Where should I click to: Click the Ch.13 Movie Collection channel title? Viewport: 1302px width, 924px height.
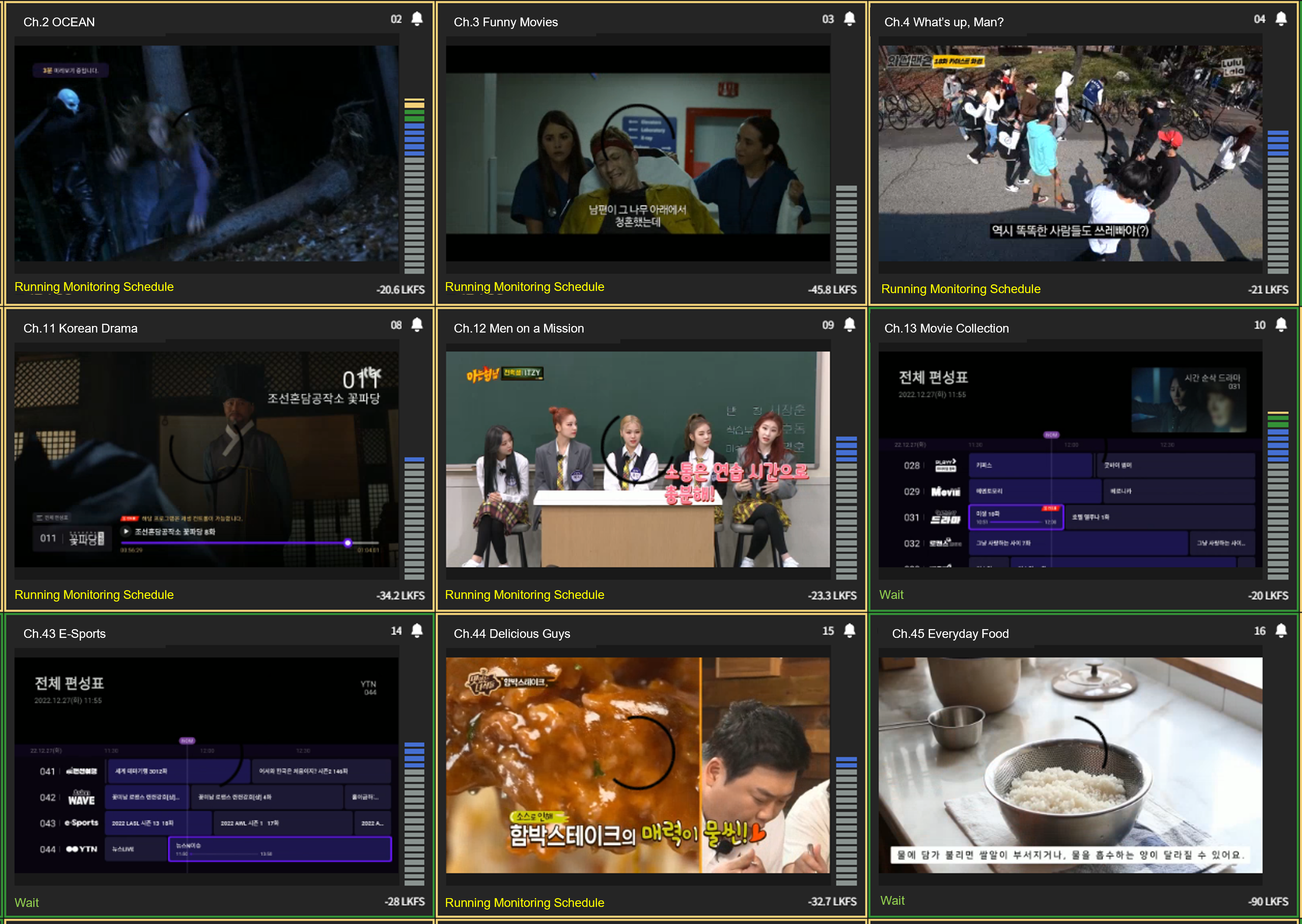[x=947, y=328]
